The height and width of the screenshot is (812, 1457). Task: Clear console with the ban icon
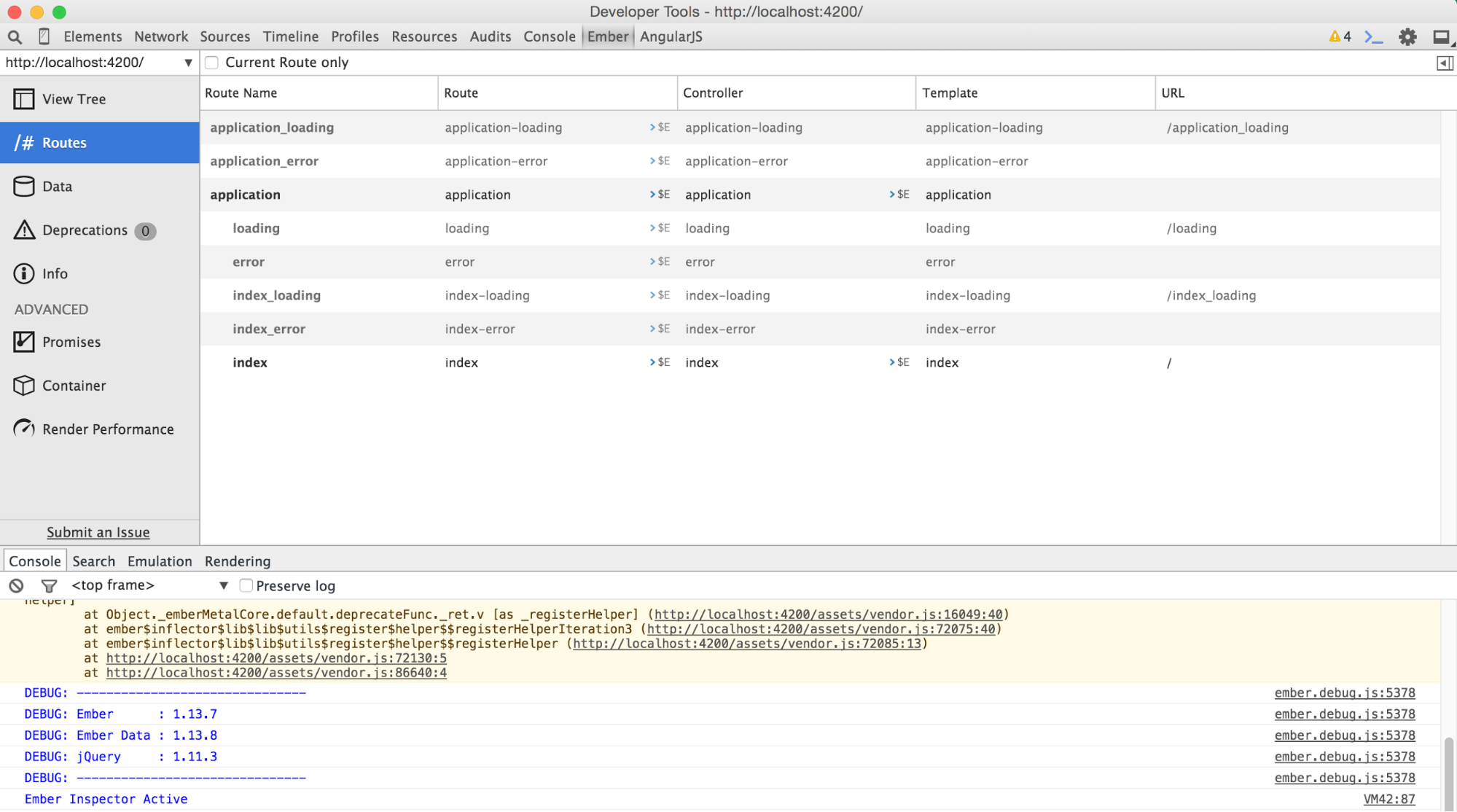click(16, 585)
